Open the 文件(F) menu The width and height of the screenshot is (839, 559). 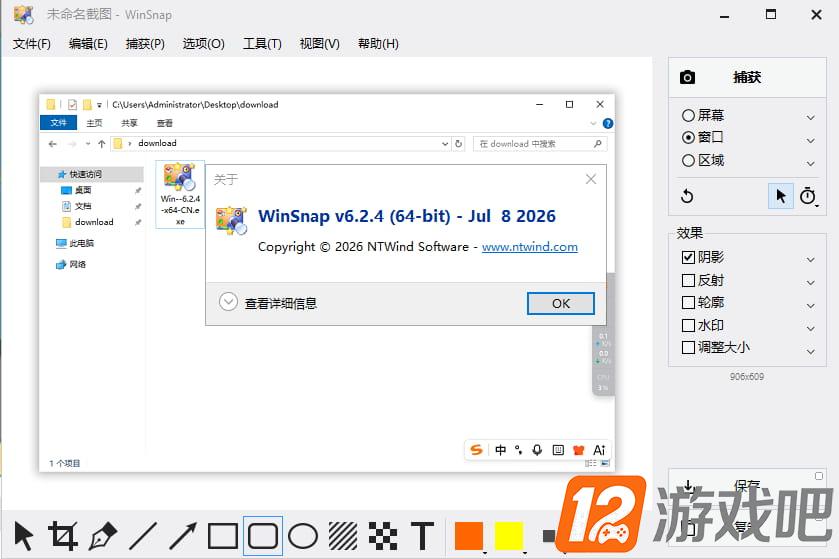click(32, 44)
